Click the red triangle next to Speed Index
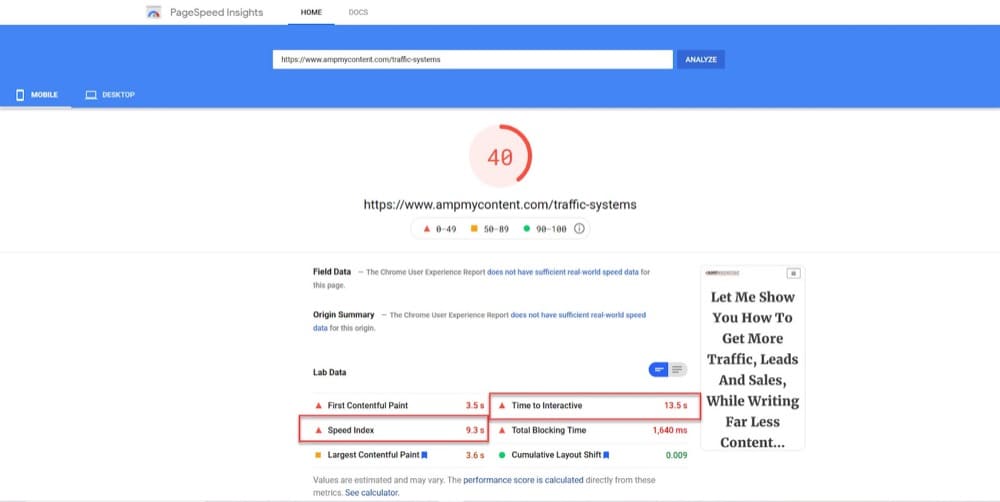 (319, 430)
